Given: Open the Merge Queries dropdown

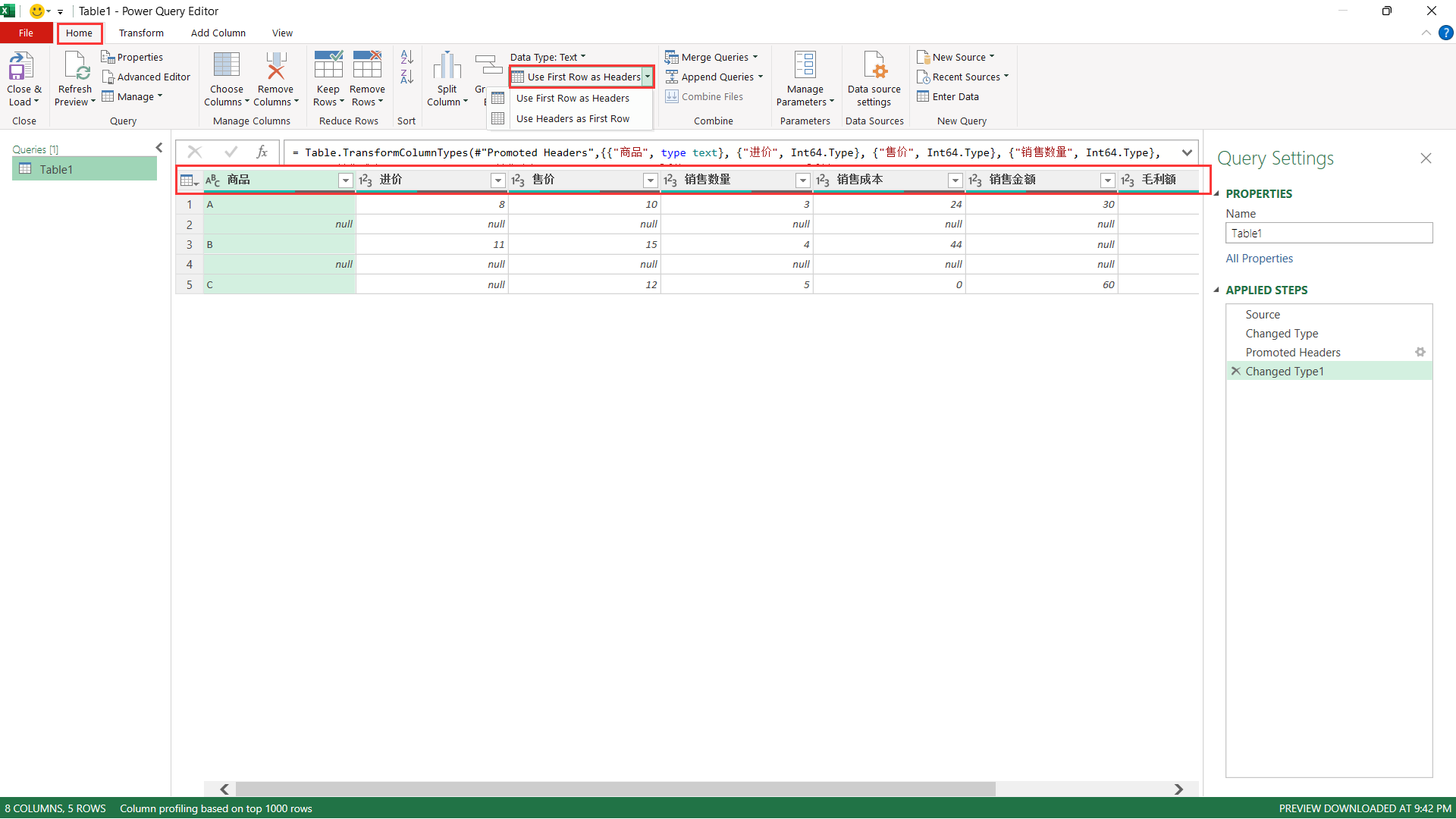Looking at the screenshot, I should coord(755,57).
